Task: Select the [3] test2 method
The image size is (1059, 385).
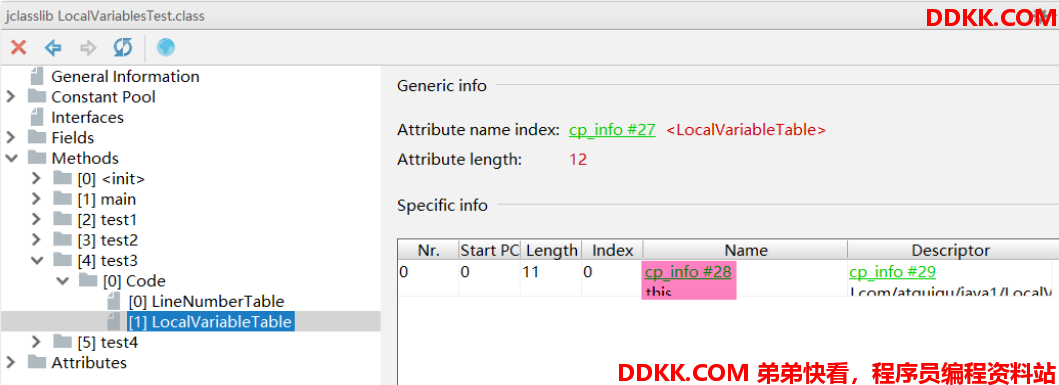Action: click(107, 240)
